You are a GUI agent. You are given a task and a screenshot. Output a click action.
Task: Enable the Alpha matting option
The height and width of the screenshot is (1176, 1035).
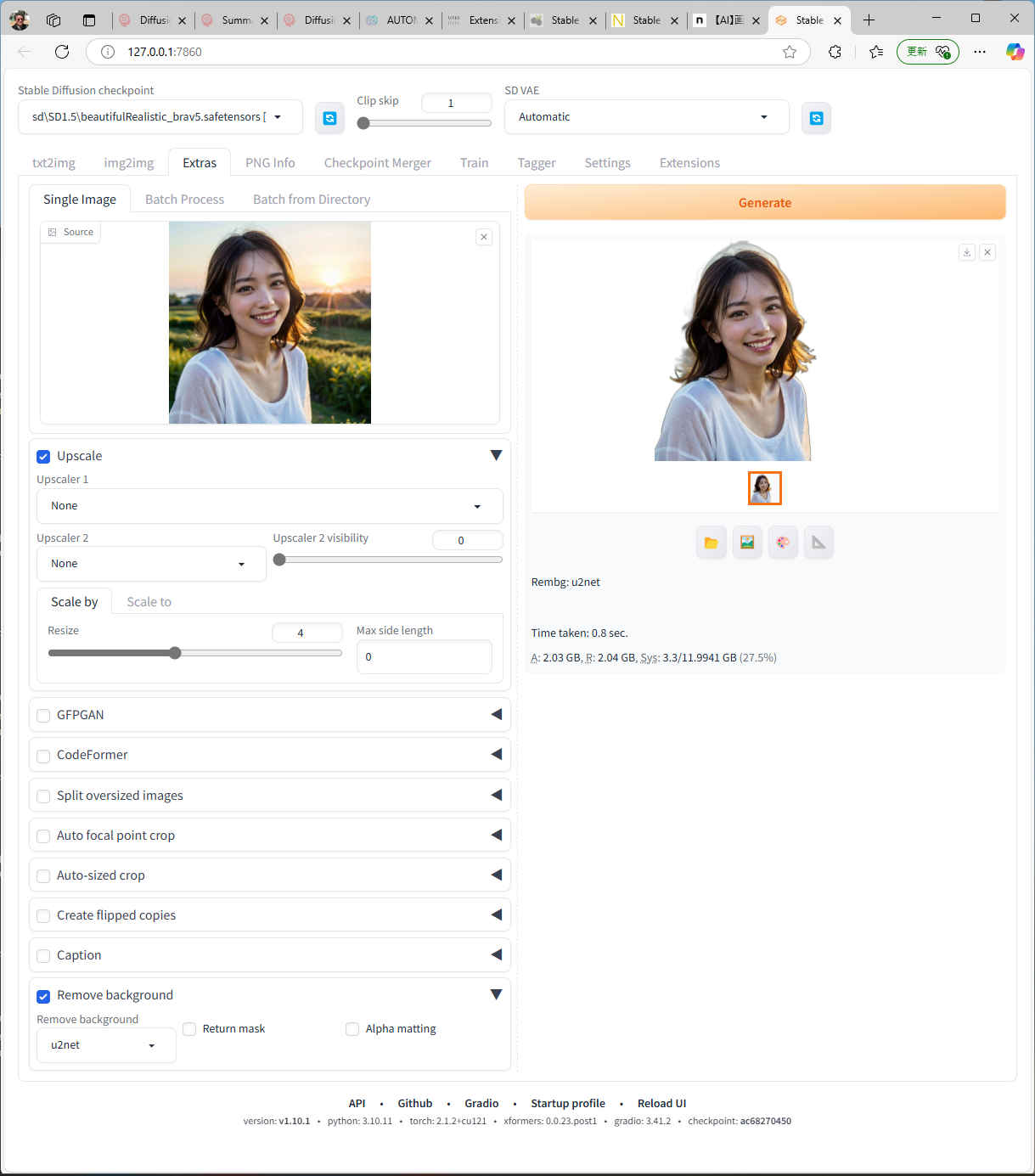point(352,1029)
